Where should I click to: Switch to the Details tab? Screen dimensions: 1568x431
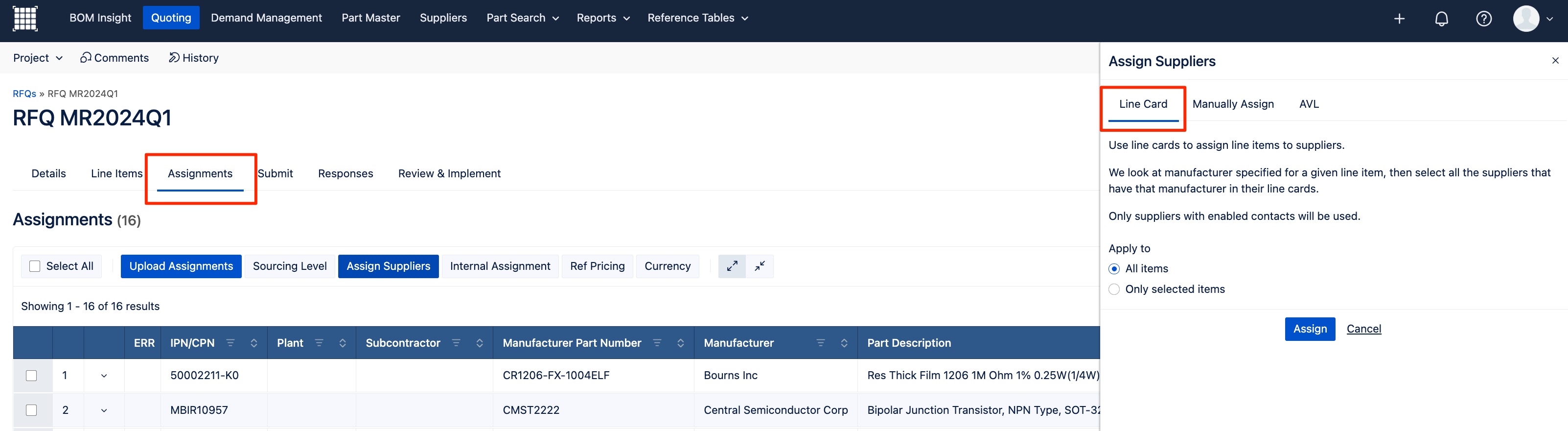pos(49,173)
